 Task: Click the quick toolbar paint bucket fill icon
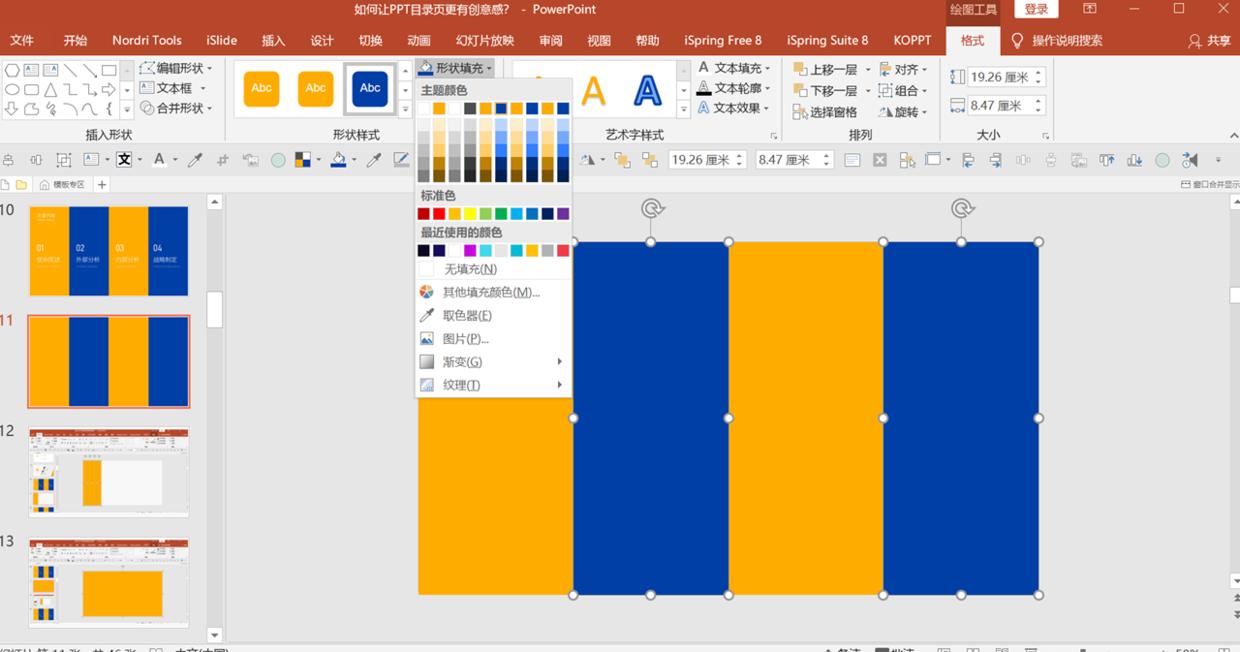click(339, 160)
